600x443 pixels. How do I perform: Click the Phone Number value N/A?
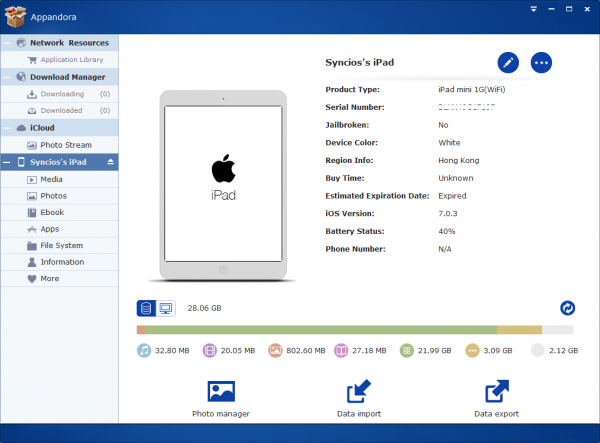pyautogui.click(x=445, y=249)
